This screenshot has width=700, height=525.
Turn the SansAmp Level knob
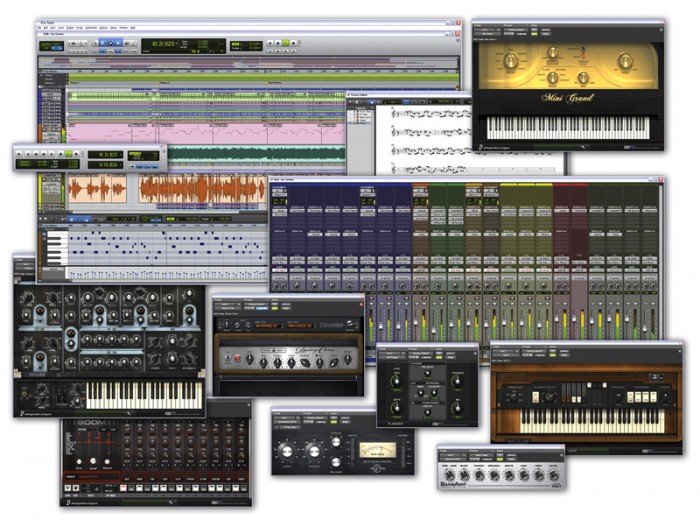pos(554,476)
